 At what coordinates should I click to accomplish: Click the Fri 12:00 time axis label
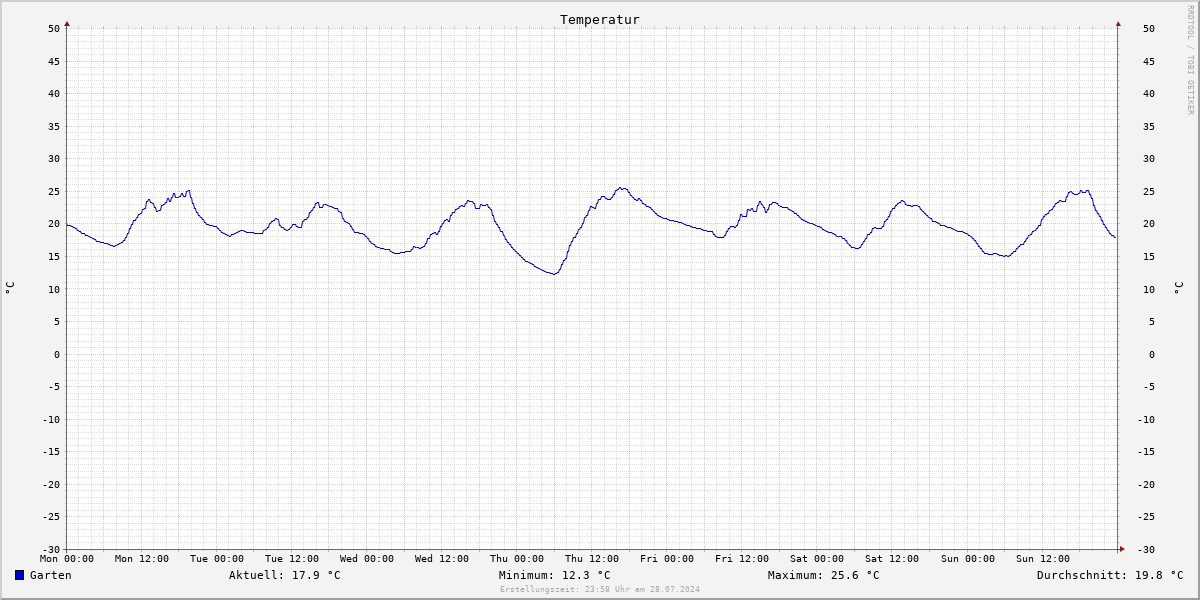742,559
